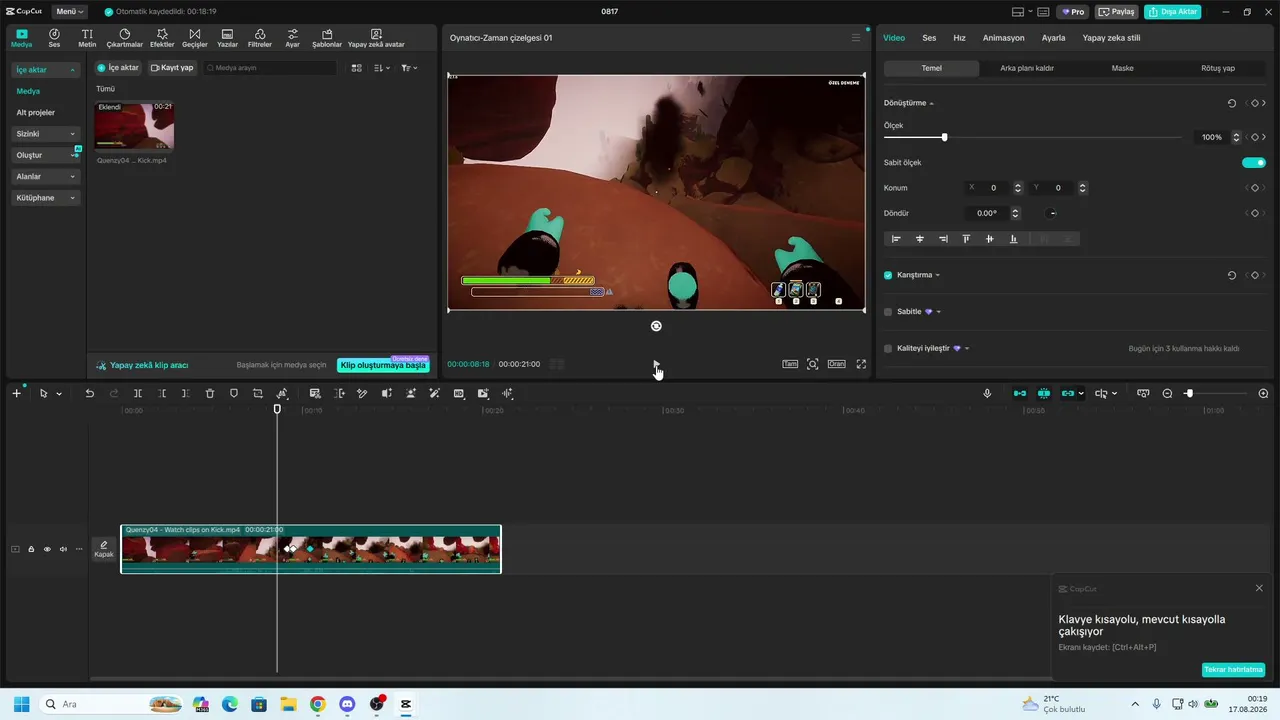Screen dimensions: 1280x720
Task: Click the undo arrow in timeline toolbar
Action: point(89,394)
